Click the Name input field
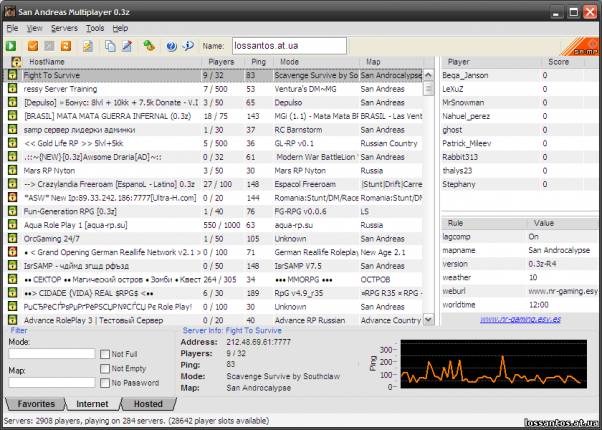This screenshot has height=430, width=602. (289, 46)
